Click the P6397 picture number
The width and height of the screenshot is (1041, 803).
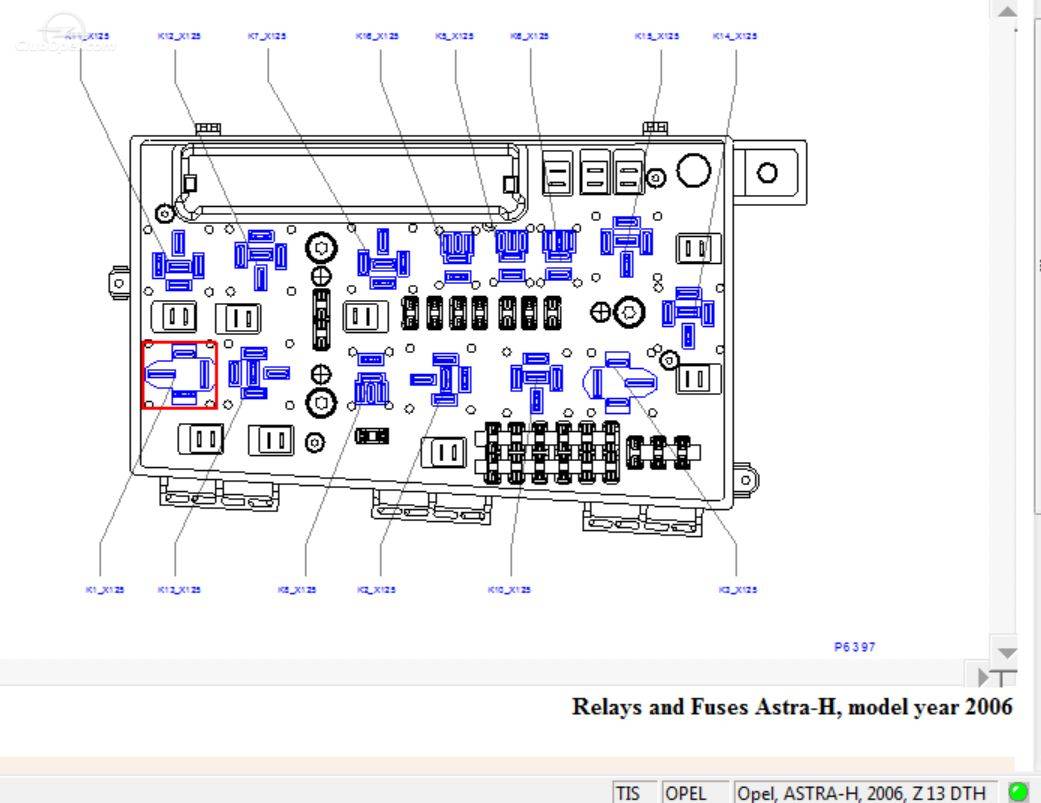[x=854, y=646]
